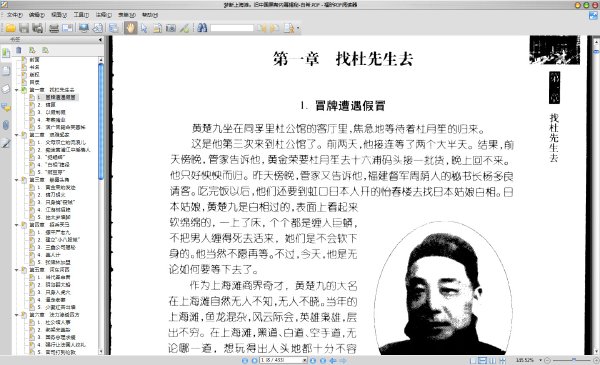
Task: Activate the Hand tool
Action: 130,28
